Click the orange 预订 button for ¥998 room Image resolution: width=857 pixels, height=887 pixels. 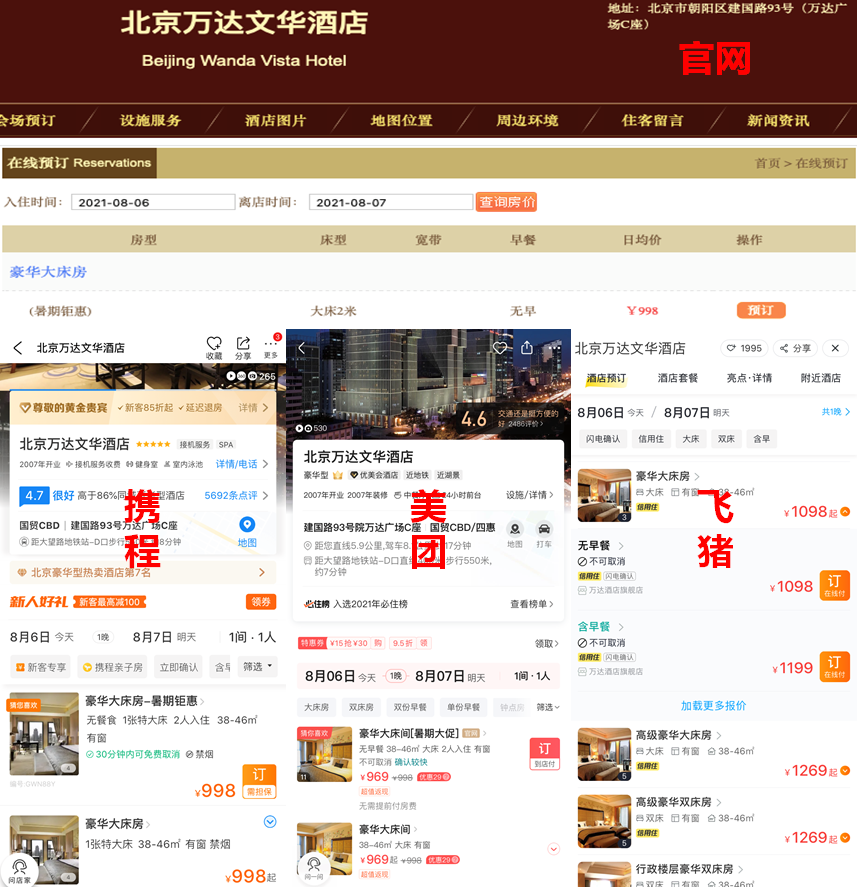(x=761, y=311)
